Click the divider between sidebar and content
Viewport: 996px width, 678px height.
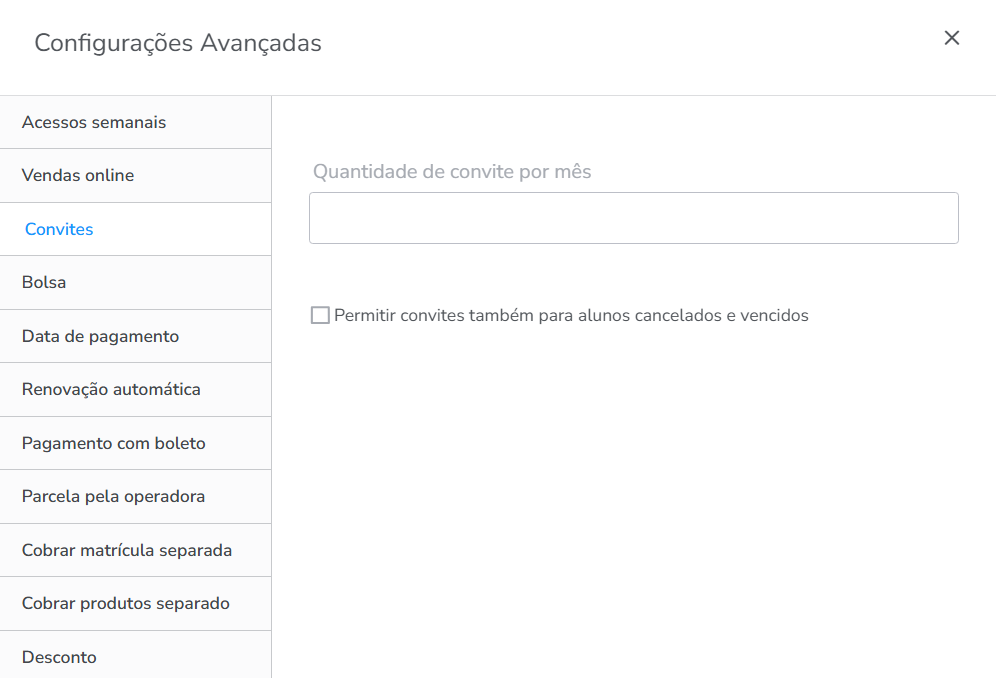[271, 400]
